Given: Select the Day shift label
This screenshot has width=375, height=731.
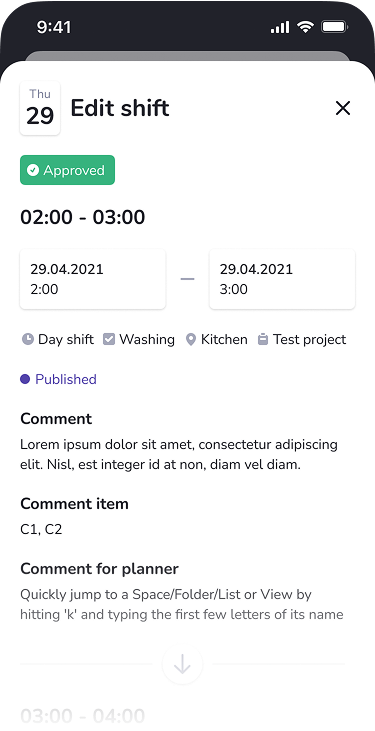Looking at the screenshot, I should tap(66, 339).
